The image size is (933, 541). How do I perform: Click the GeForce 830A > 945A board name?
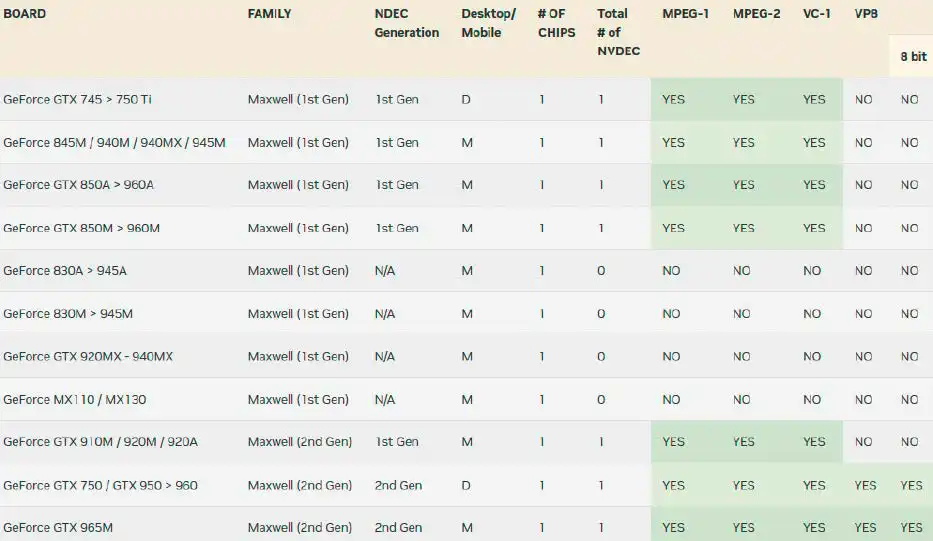click(x=65, y=271)
